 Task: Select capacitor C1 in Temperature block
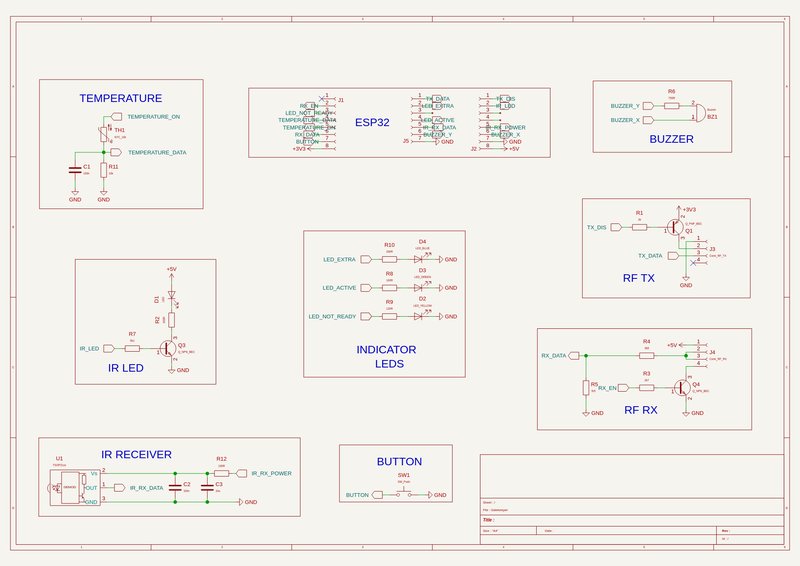pyautogui.click(x=75, y=170)
